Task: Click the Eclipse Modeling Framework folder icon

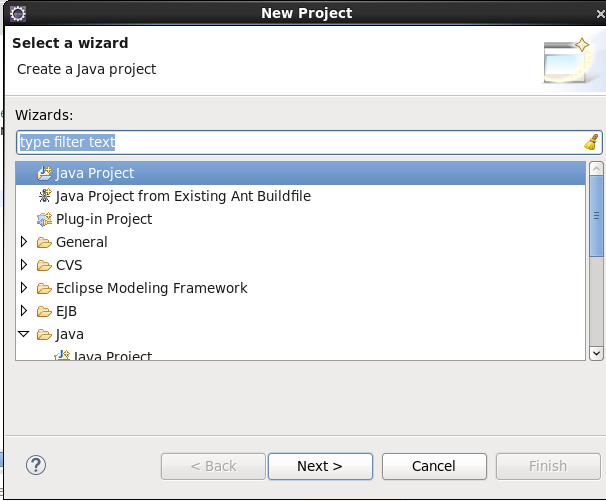Action: point(44,288)
